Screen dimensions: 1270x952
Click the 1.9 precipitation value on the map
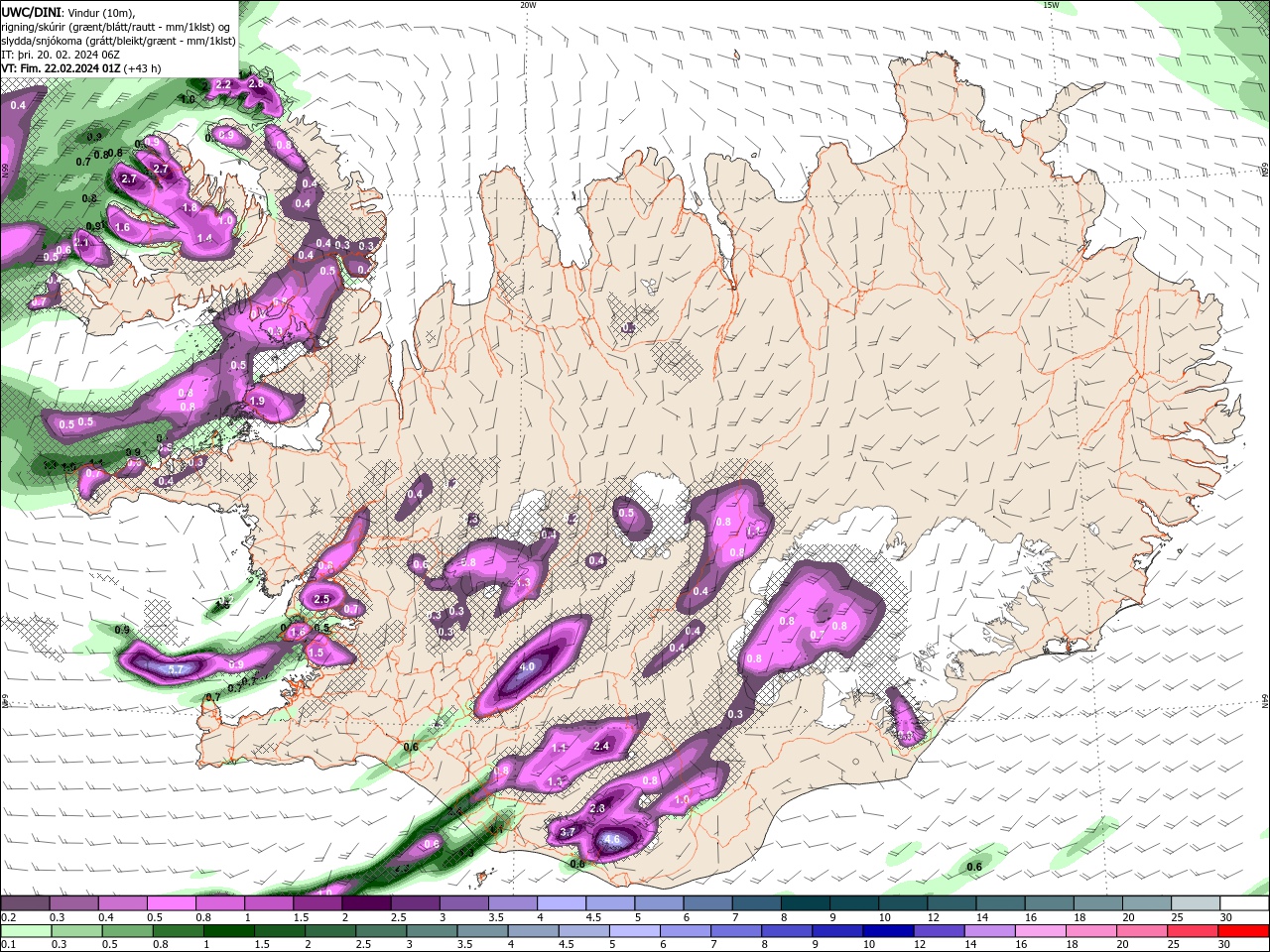tap(257, 401)
